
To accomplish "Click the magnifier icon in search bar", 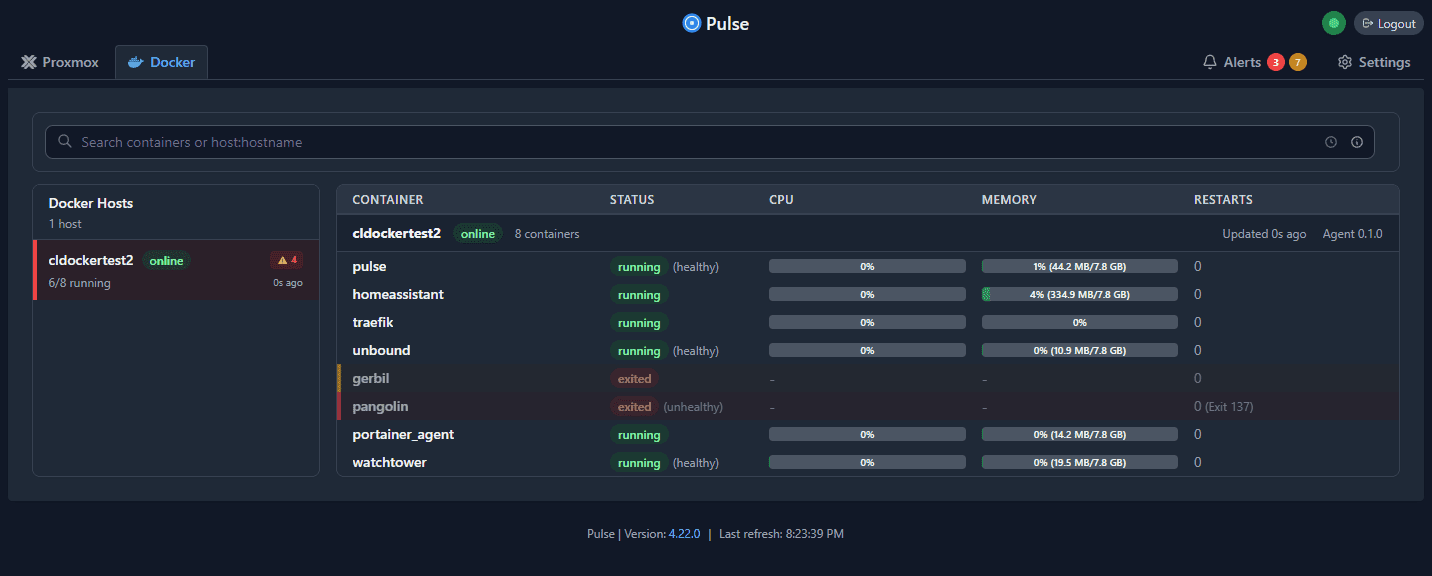I will click(65, 142).
